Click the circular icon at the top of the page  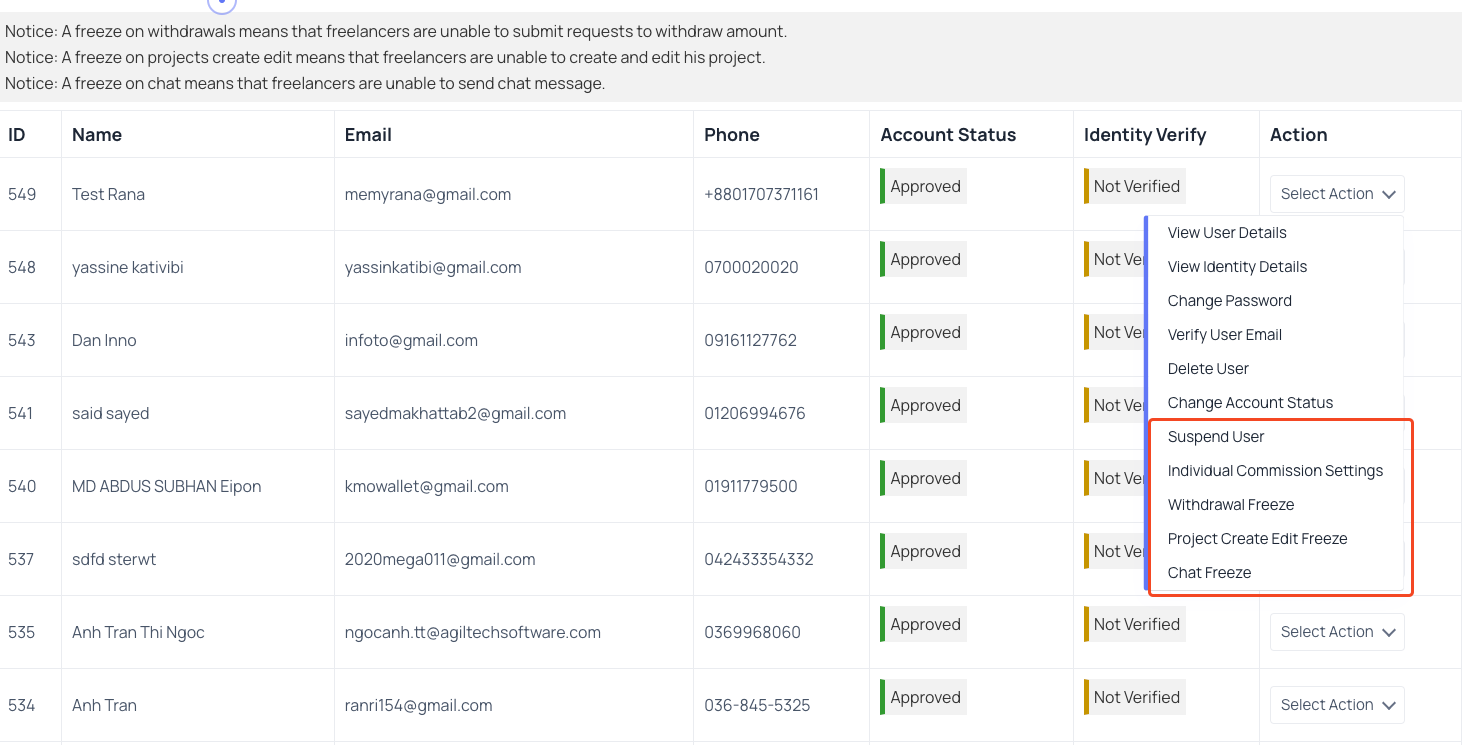pyautogui.click(x=221, y=5)
